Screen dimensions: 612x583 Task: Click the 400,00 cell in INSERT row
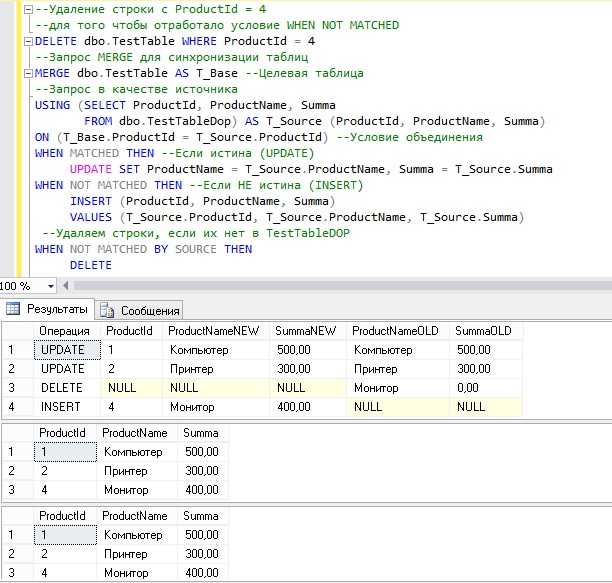(308, 407)
